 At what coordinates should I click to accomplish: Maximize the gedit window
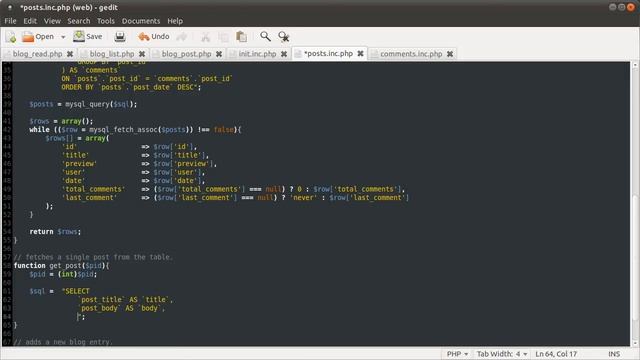[x=622, y=7]
